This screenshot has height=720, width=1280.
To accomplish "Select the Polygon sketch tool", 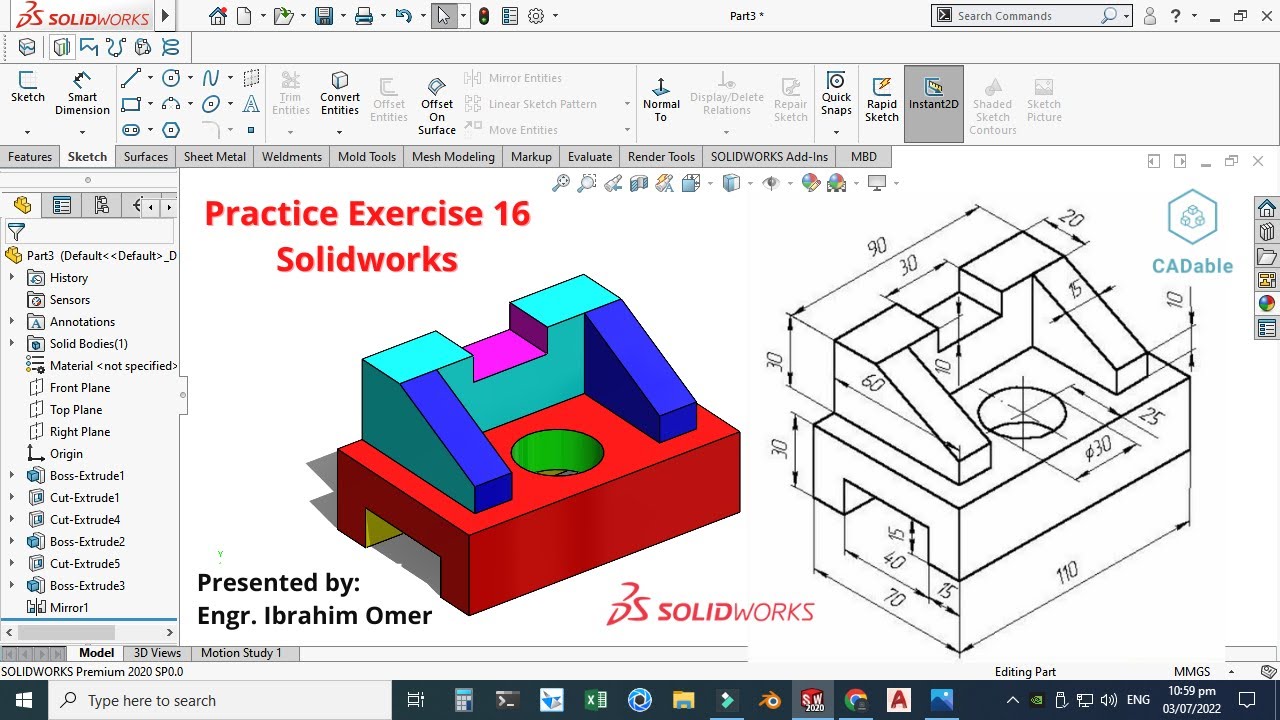I will coord(171,130).
